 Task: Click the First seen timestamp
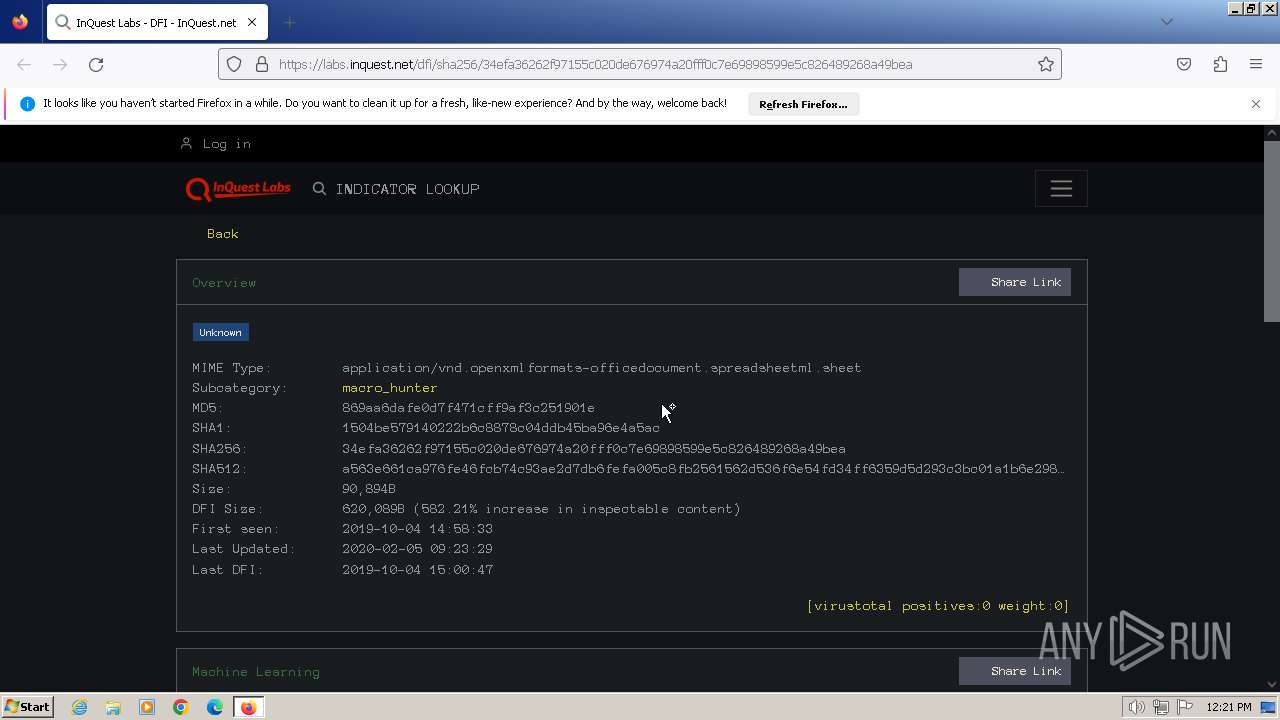pos(417,529)
